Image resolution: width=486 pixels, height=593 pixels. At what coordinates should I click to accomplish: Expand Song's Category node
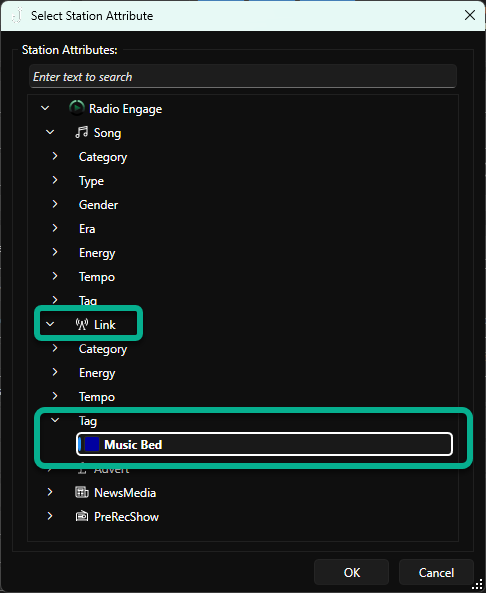pos(55,156)
